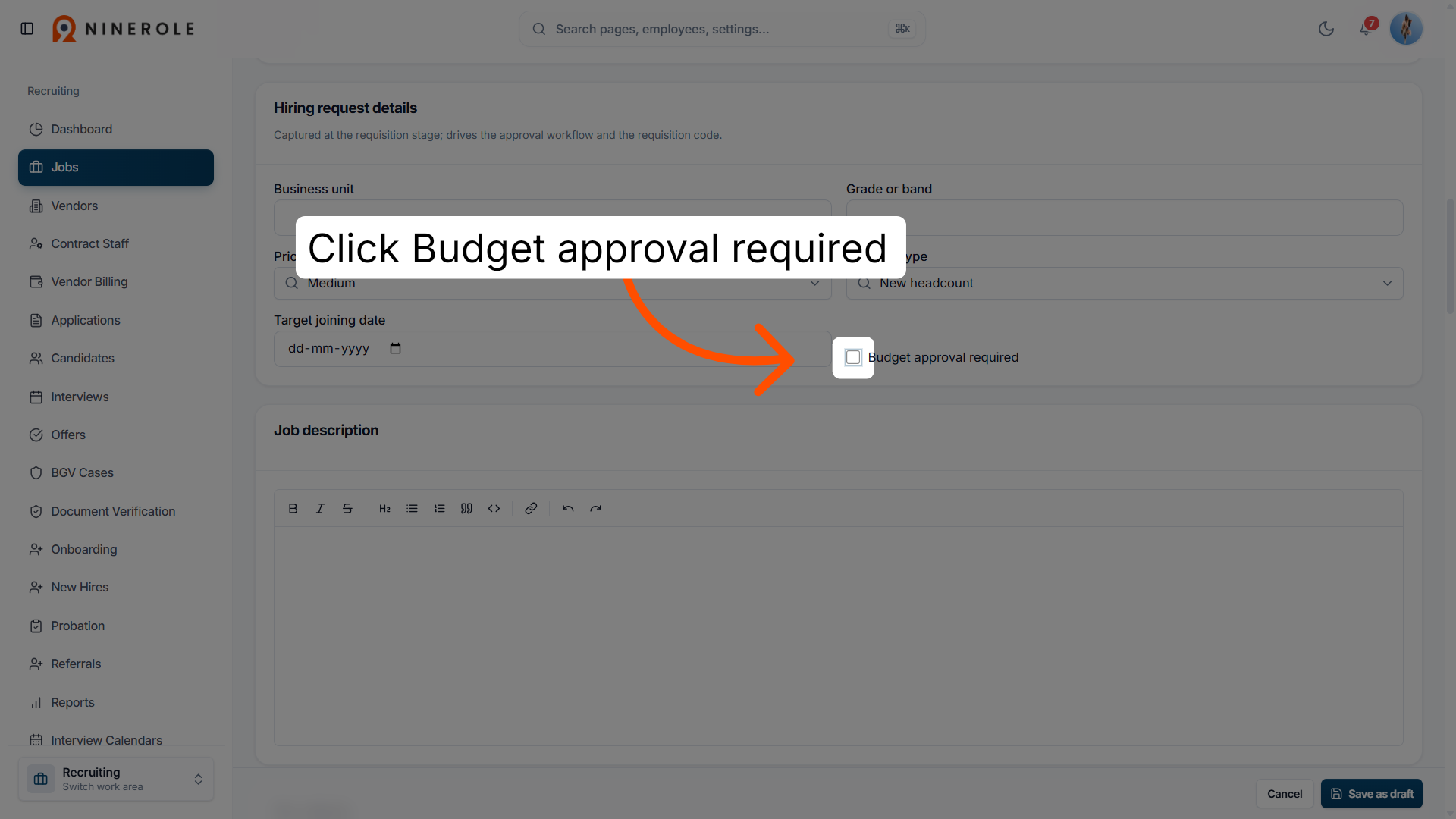
Task: Navigate to Interviews
Action: coord(116,397)
